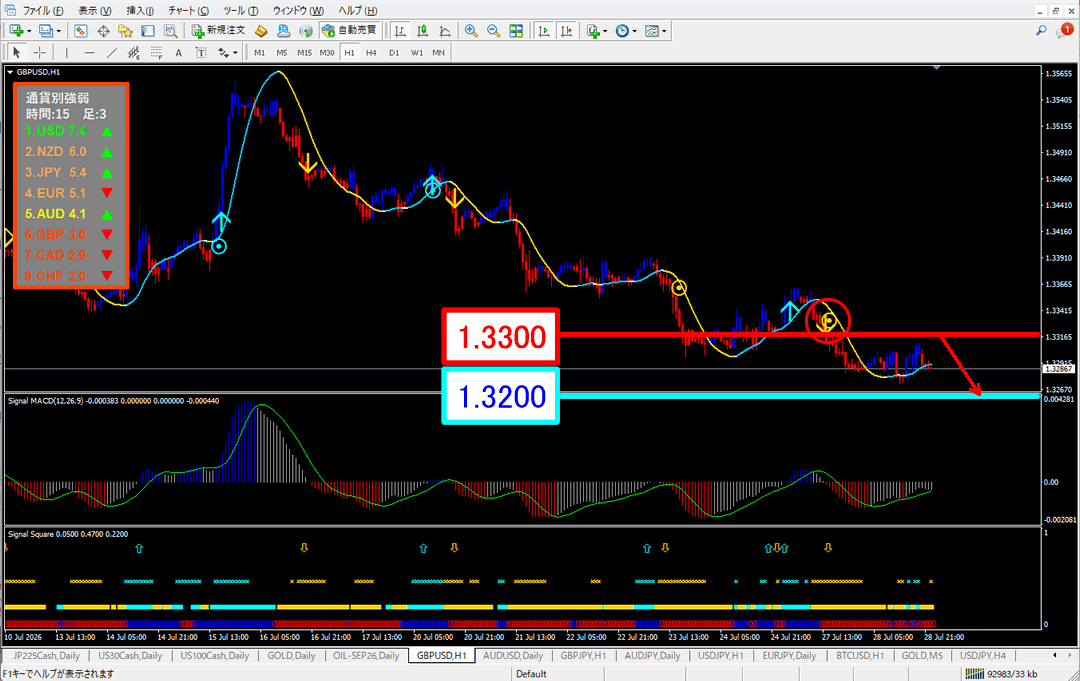Open the チャート menu
Screen dimensions: 1080x681
point(189,10)
